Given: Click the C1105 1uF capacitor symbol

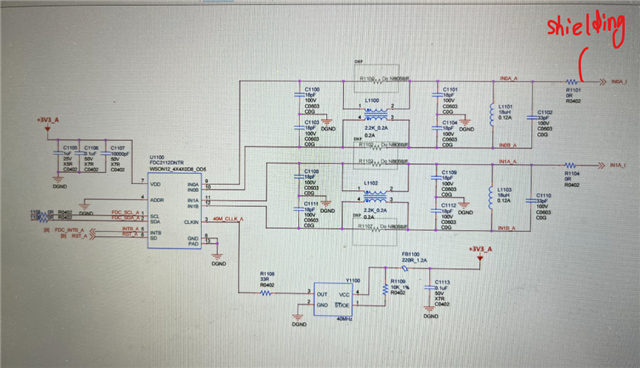Looking at the screenshot, I should pos(58,153).
